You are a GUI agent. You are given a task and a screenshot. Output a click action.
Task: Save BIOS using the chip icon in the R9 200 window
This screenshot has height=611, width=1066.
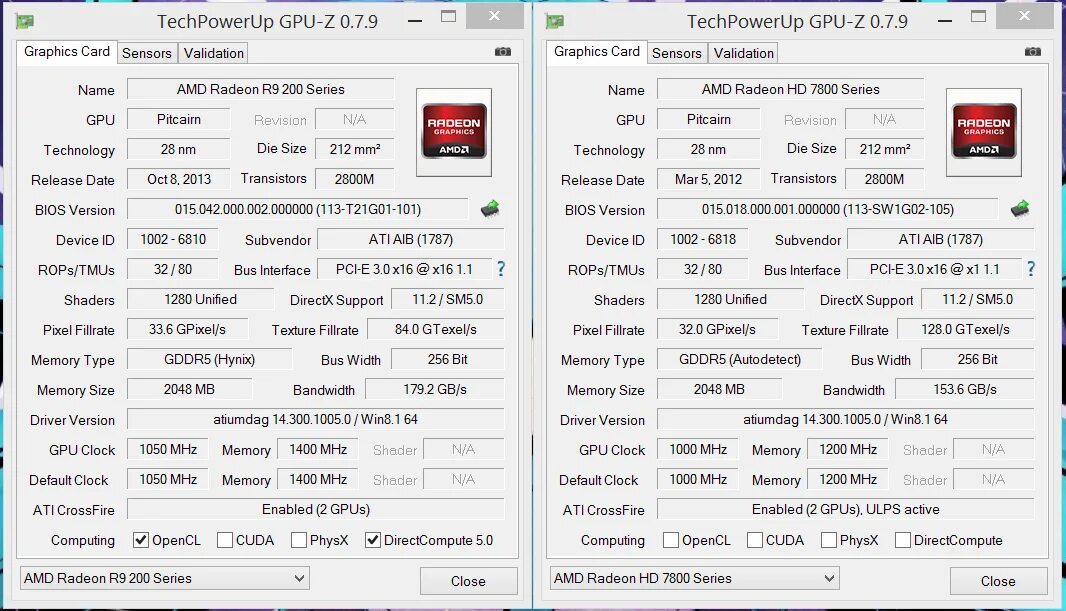490,209
